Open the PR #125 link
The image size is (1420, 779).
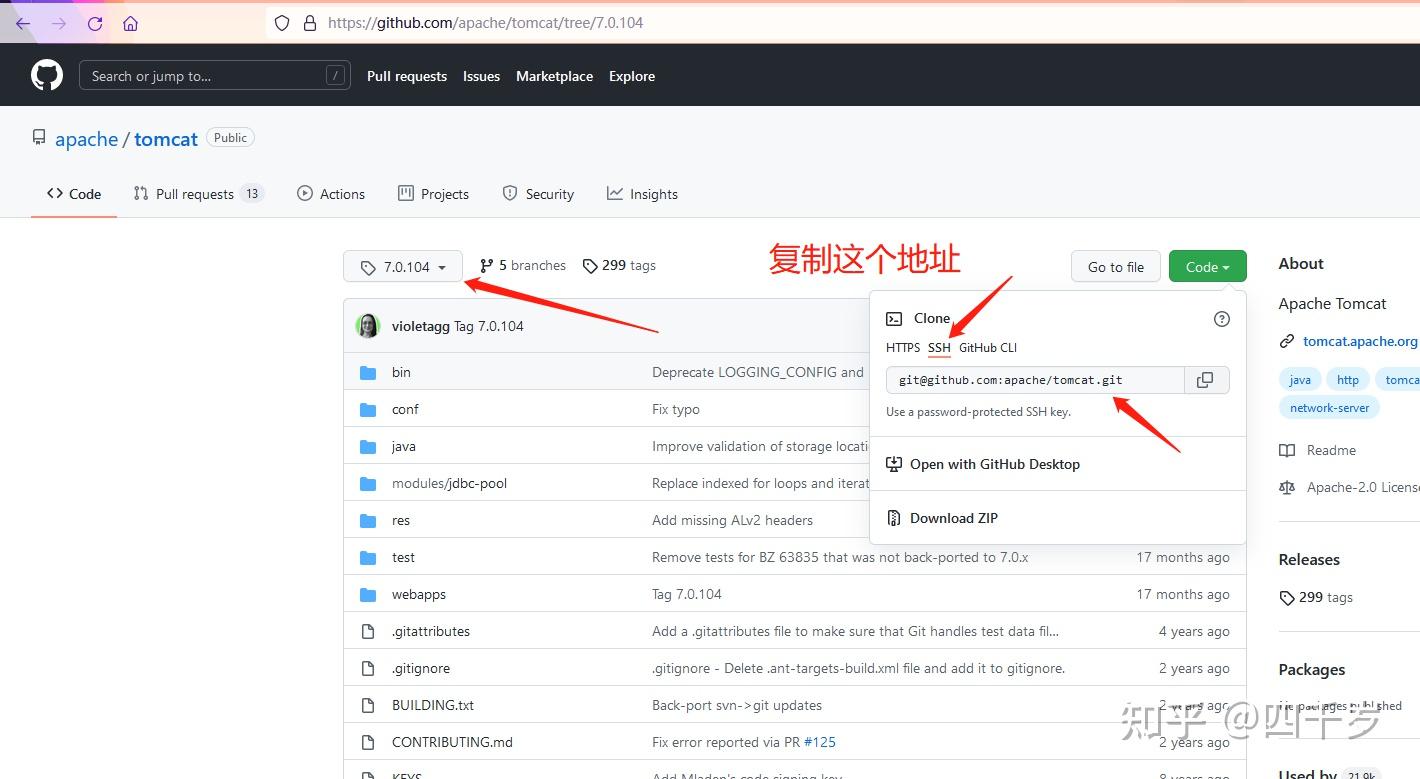point(820,742)
